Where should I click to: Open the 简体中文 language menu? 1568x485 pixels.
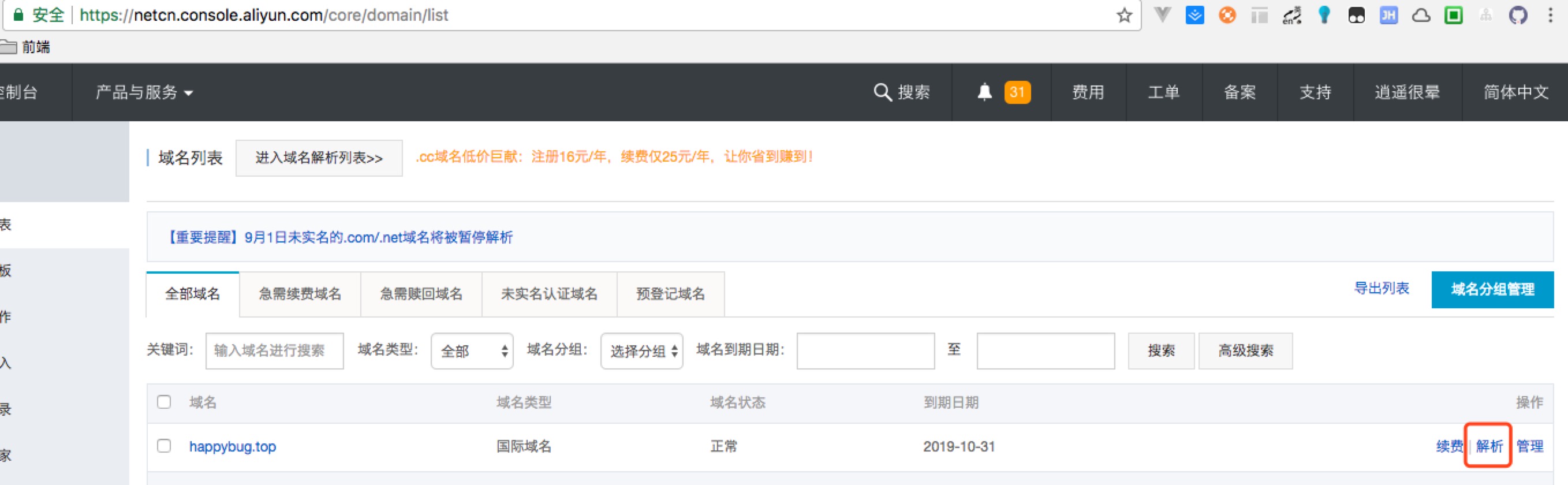(1515, 92)
